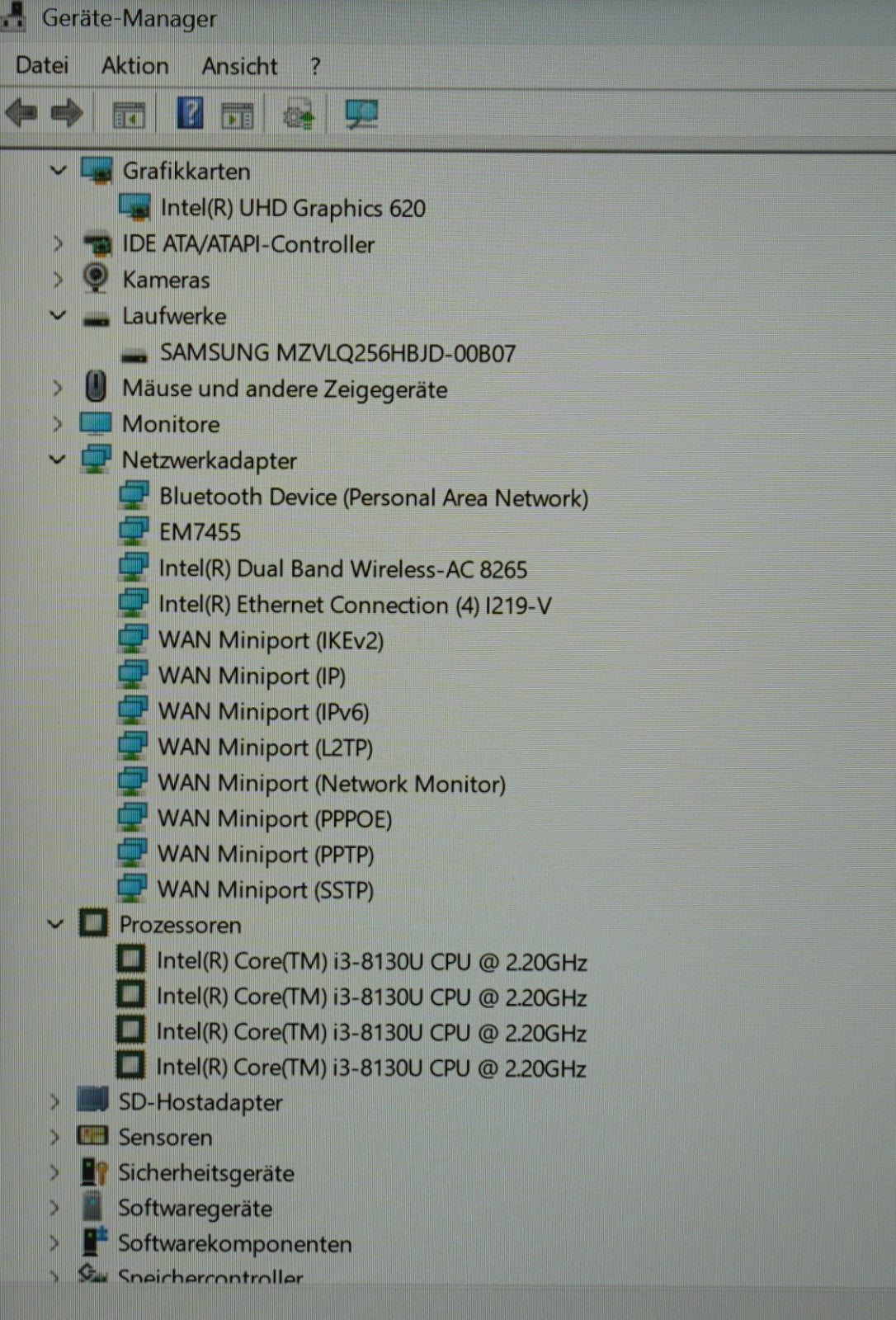The height and width of the screenshot is (1320, 896).
Task: Select SAMSUNG MZVLQ256HBJD-00B07 drive entry
Action: point(337,353)
